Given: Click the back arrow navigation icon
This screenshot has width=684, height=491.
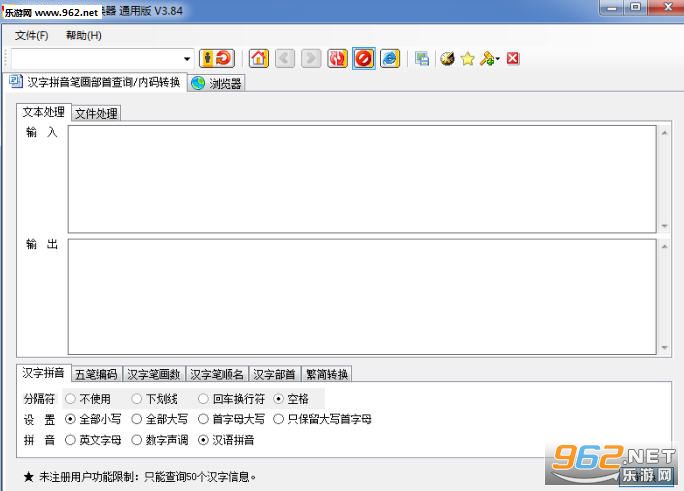Looking at the screenshot, I should pos(285,58).
